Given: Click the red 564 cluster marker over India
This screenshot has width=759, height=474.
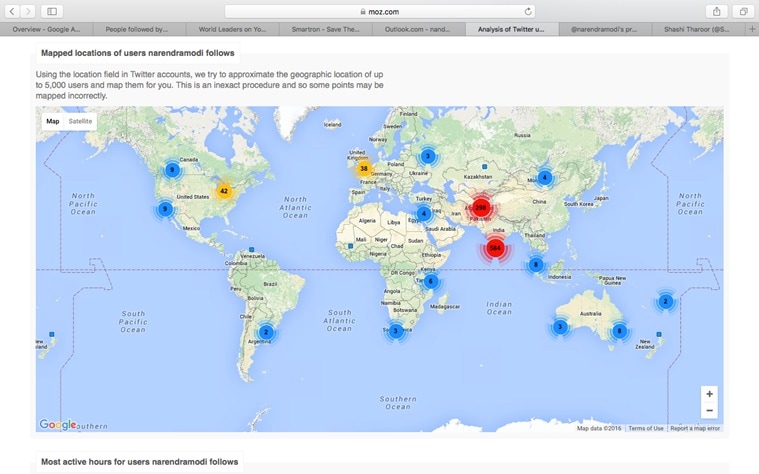Looking at the screenshot, I should click(495, 248).
